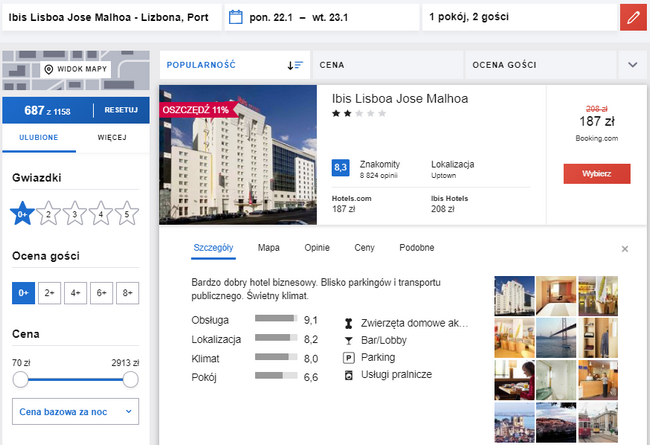The width and height of the screenshot is (650, 445).
Task: Close the hotel details panel
Action: tap(625, 249)
